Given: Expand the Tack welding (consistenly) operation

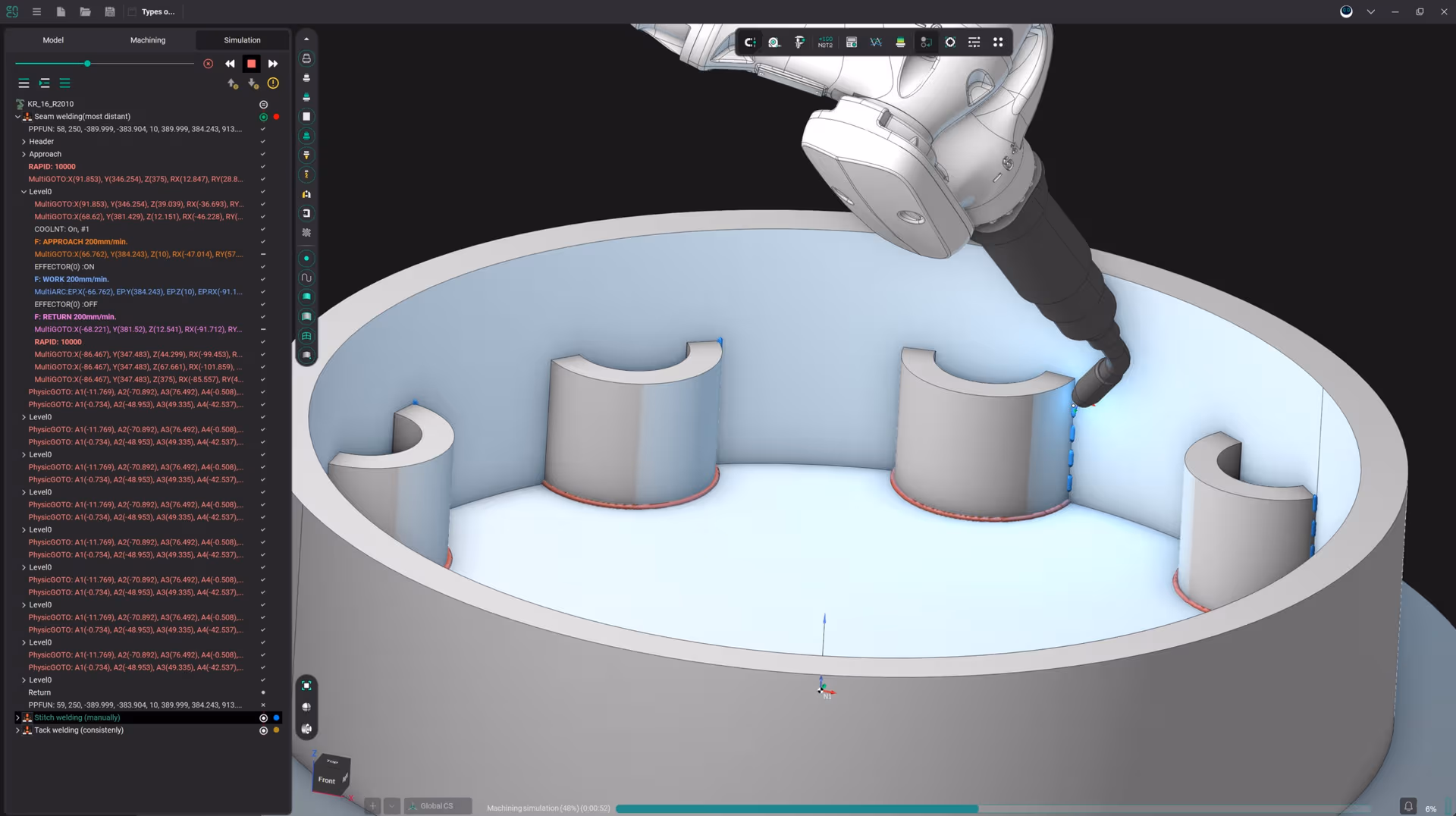Looking at the screenshot, I should point(17,730).
